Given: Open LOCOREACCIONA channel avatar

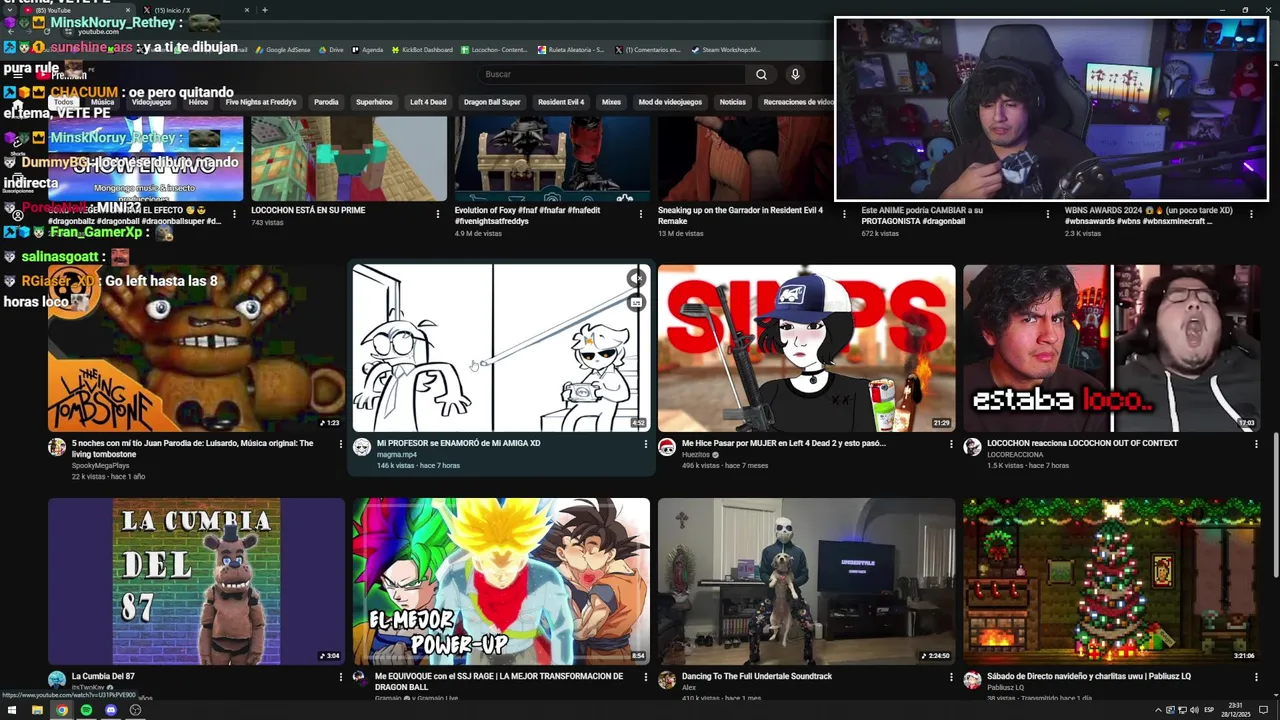Looking at the screenshot, I should tap(972, 447).
